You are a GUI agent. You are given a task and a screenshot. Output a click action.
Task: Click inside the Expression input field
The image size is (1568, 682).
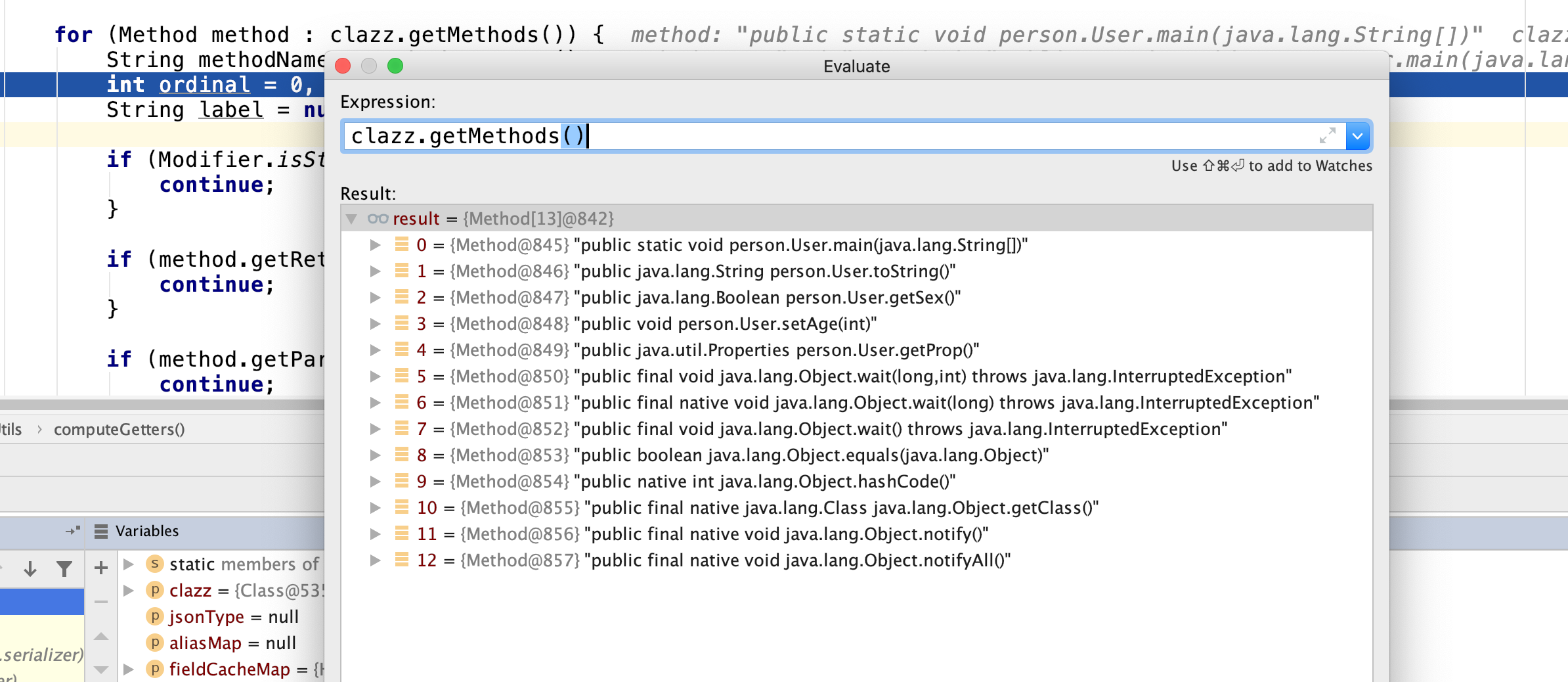point(788,137)
